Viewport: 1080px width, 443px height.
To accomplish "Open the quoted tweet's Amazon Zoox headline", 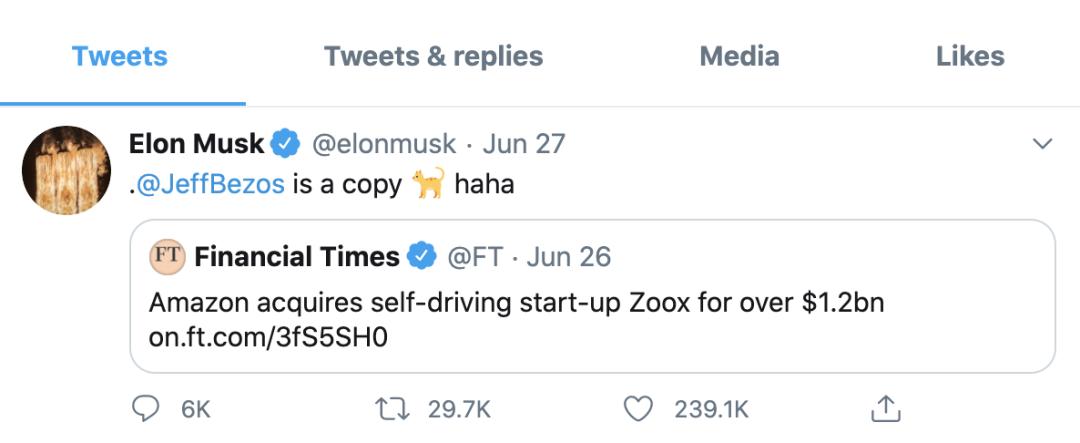I will 516,303.
